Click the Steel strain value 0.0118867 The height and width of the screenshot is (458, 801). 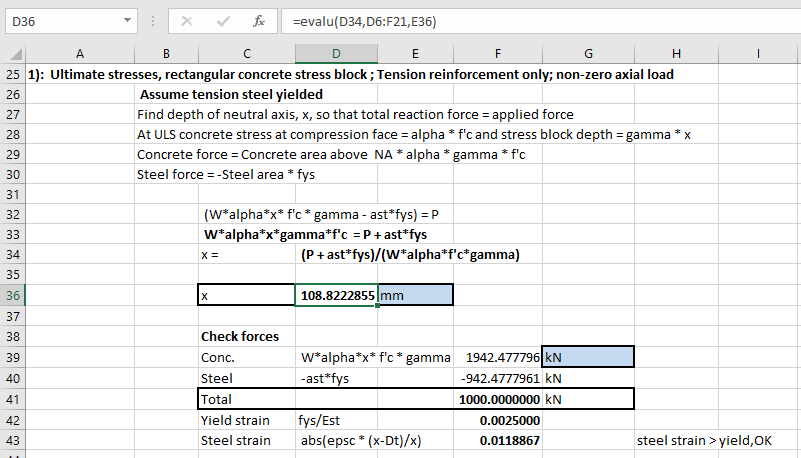498,440
